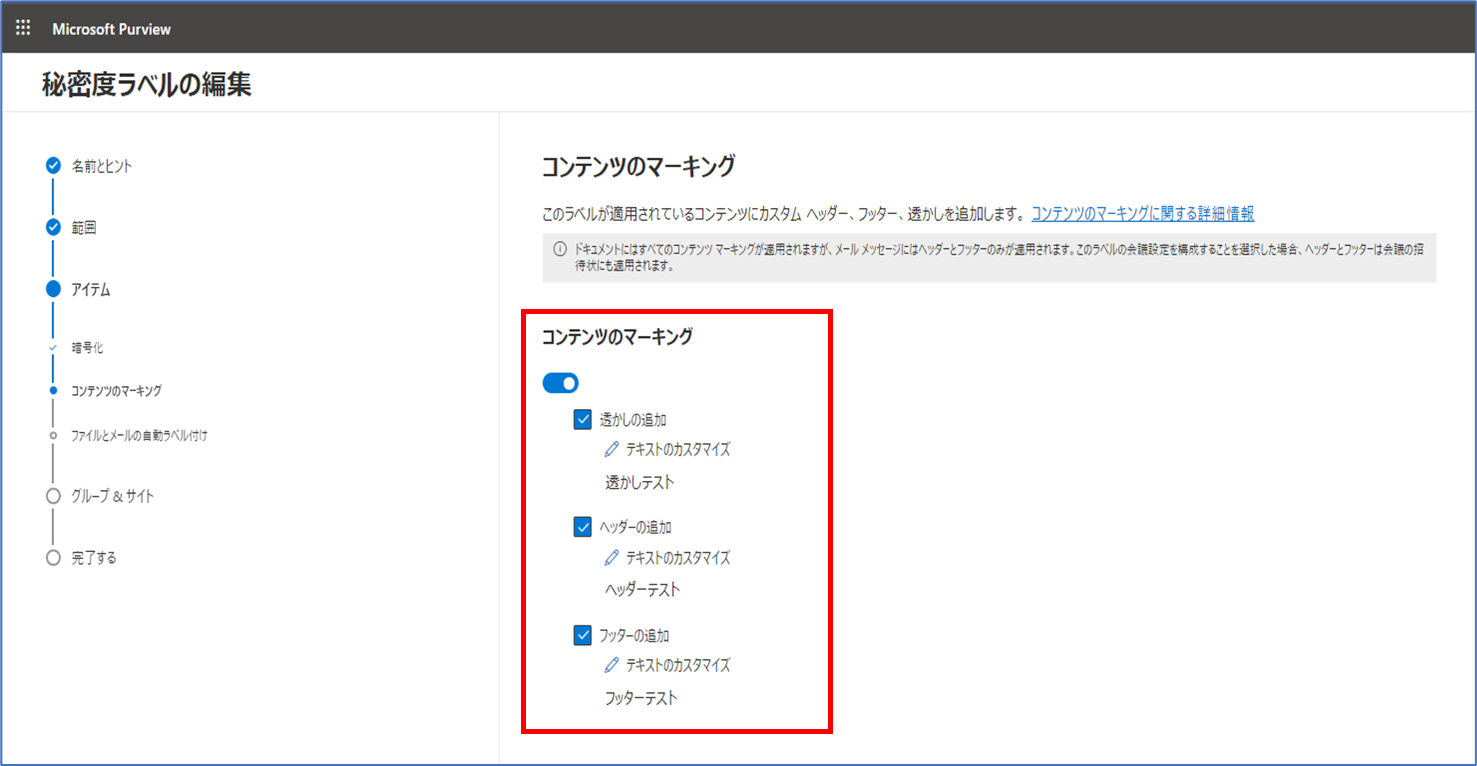
Task: Click the Microsoft Purview title in top bar
Action: click(x=112, y=29)
